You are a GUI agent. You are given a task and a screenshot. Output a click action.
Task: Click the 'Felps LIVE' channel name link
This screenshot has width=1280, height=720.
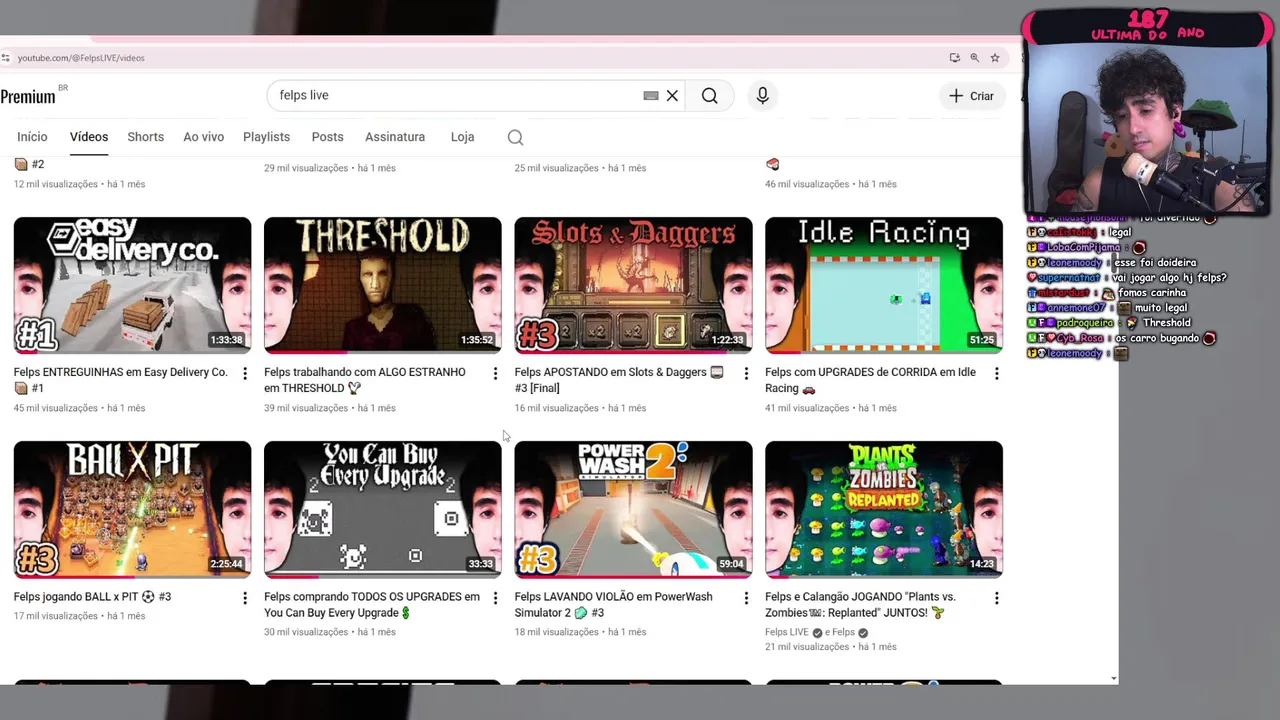point(786,632)
